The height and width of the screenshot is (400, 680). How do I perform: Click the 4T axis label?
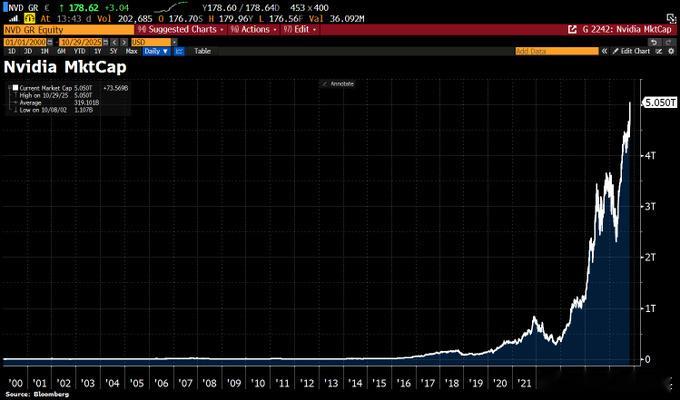pos(650,155)
